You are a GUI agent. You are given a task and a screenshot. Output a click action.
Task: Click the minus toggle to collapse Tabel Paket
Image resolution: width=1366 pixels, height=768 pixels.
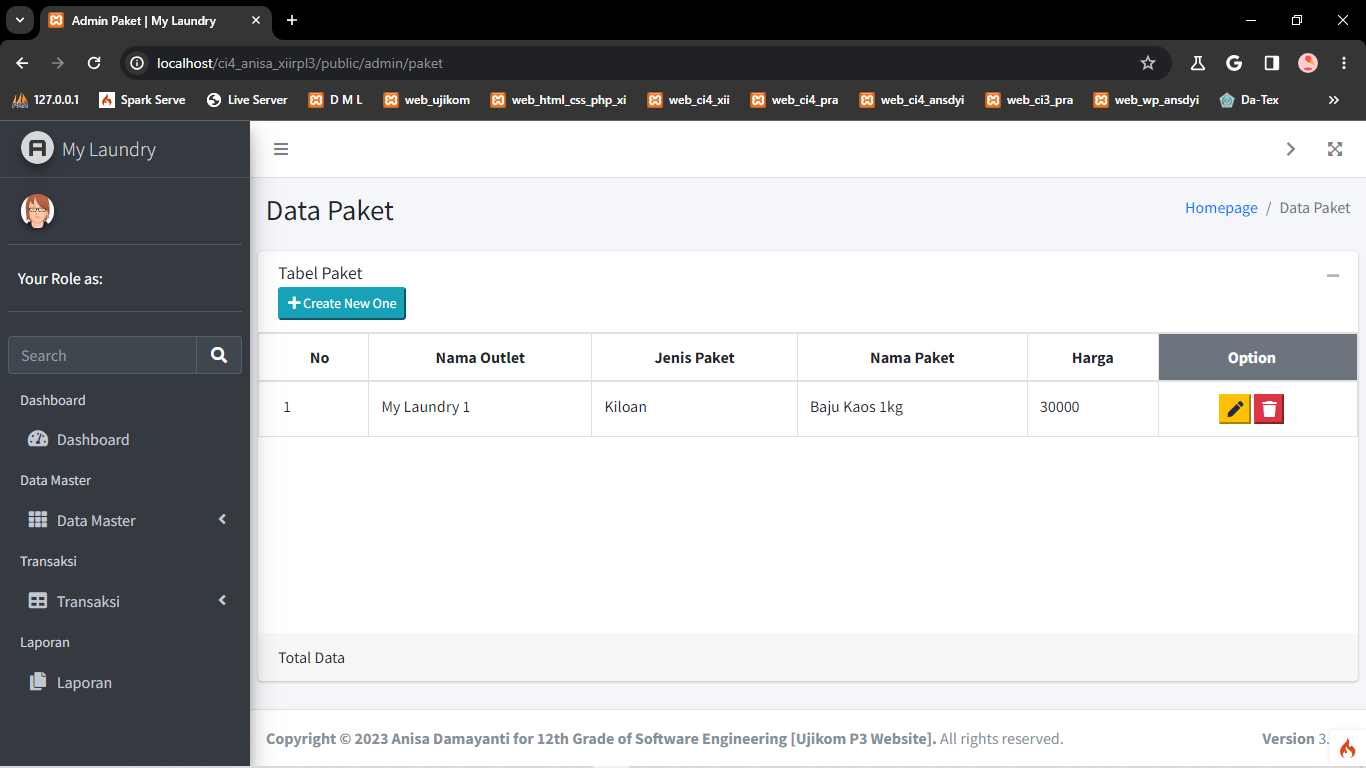point(1332,275)
